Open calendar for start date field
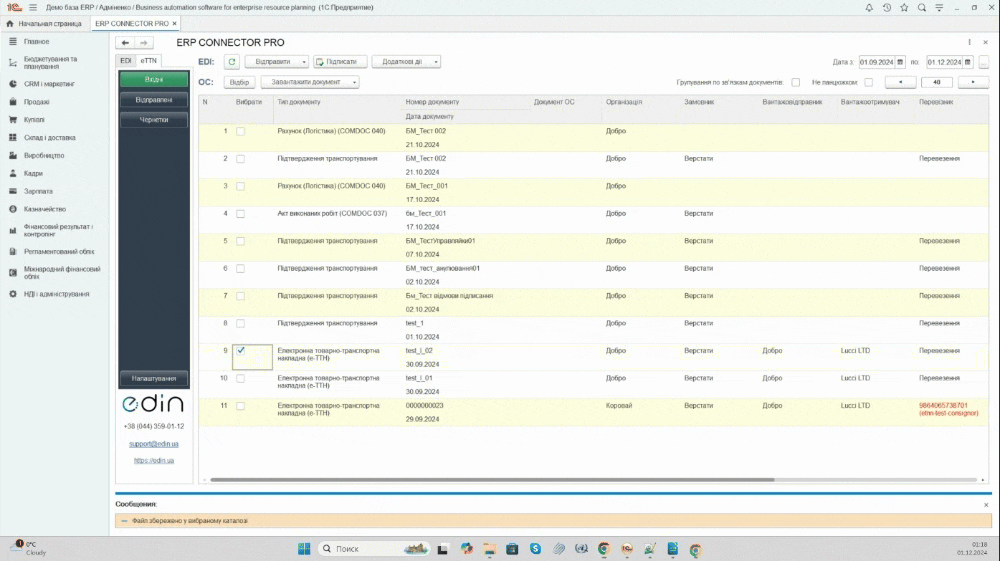 coord(900,62)
